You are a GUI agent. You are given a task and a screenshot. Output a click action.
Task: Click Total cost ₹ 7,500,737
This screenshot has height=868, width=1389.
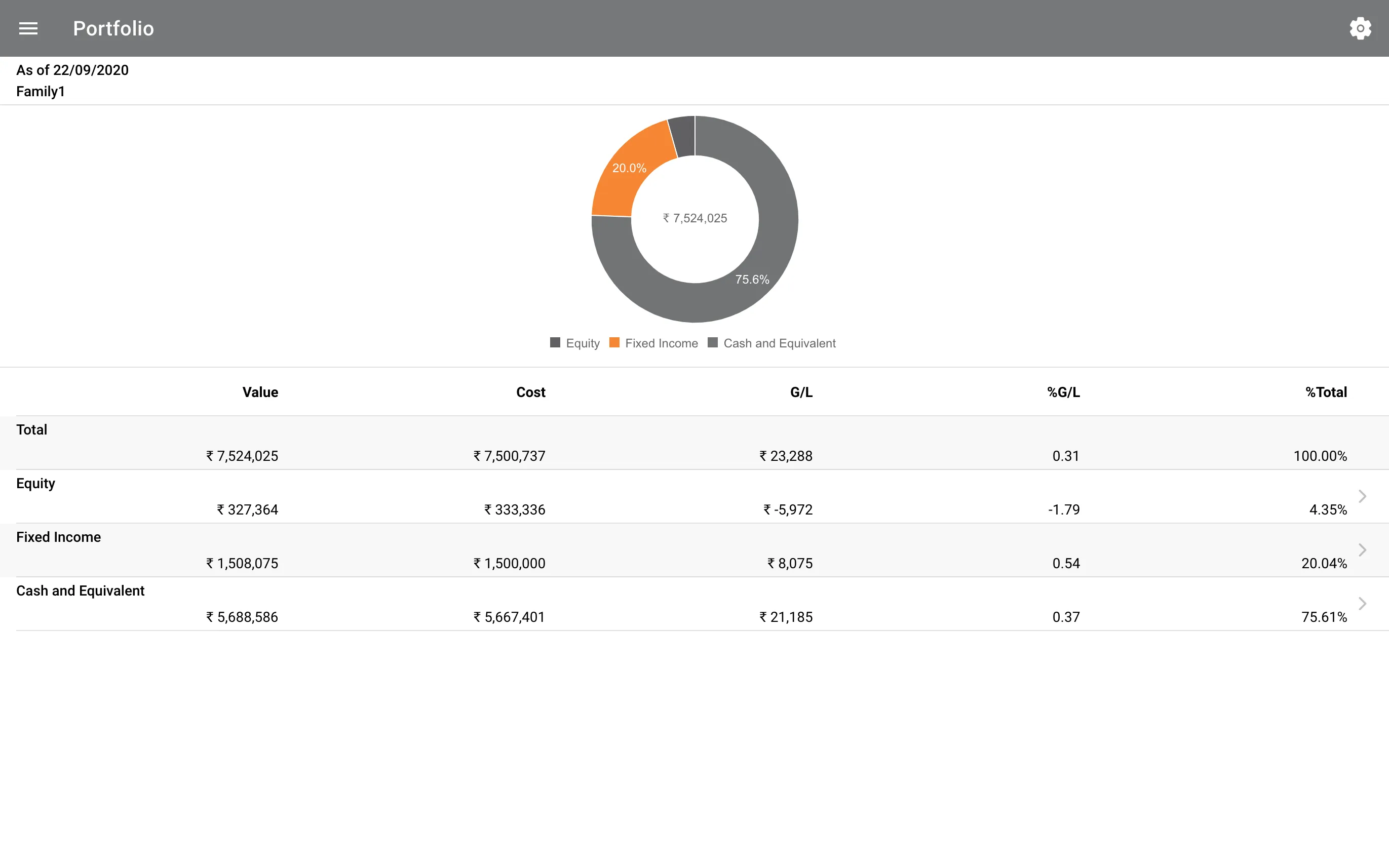pyautogui.click(x=509, y=456)
